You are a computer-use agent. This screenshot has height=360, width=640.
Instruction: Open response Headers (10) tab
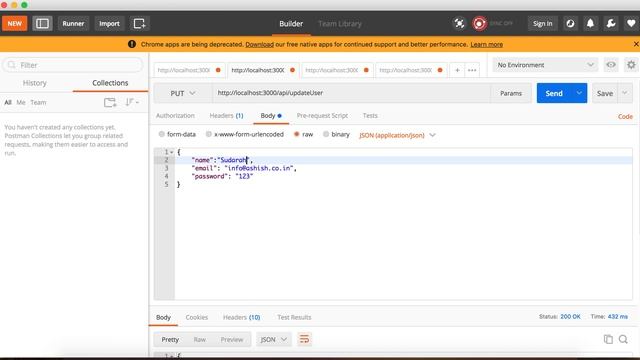tap(241, 317)
